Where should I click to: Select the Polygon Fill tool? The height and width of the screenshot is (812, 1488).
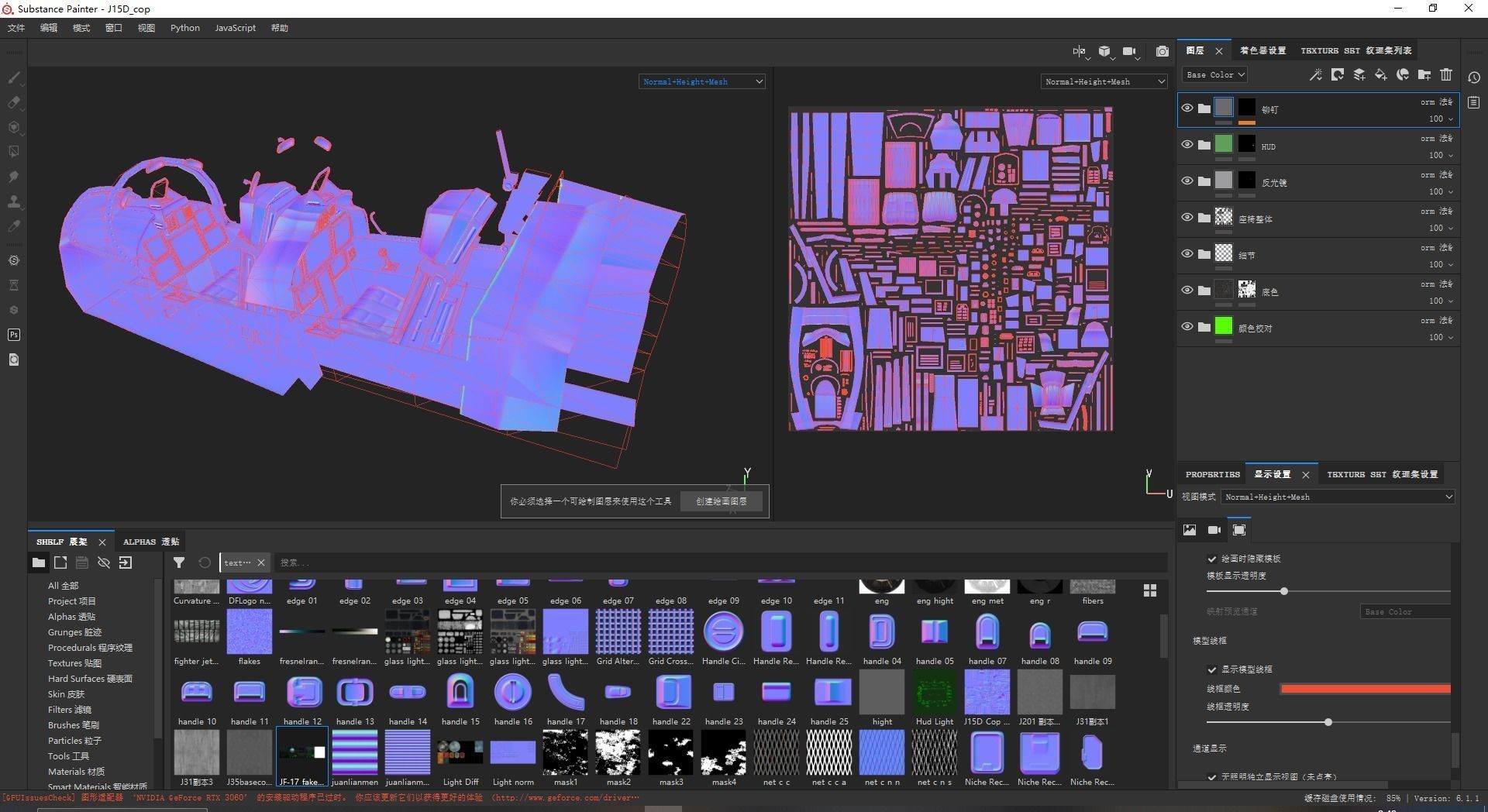pyautogui.click(x=14, y=152)
